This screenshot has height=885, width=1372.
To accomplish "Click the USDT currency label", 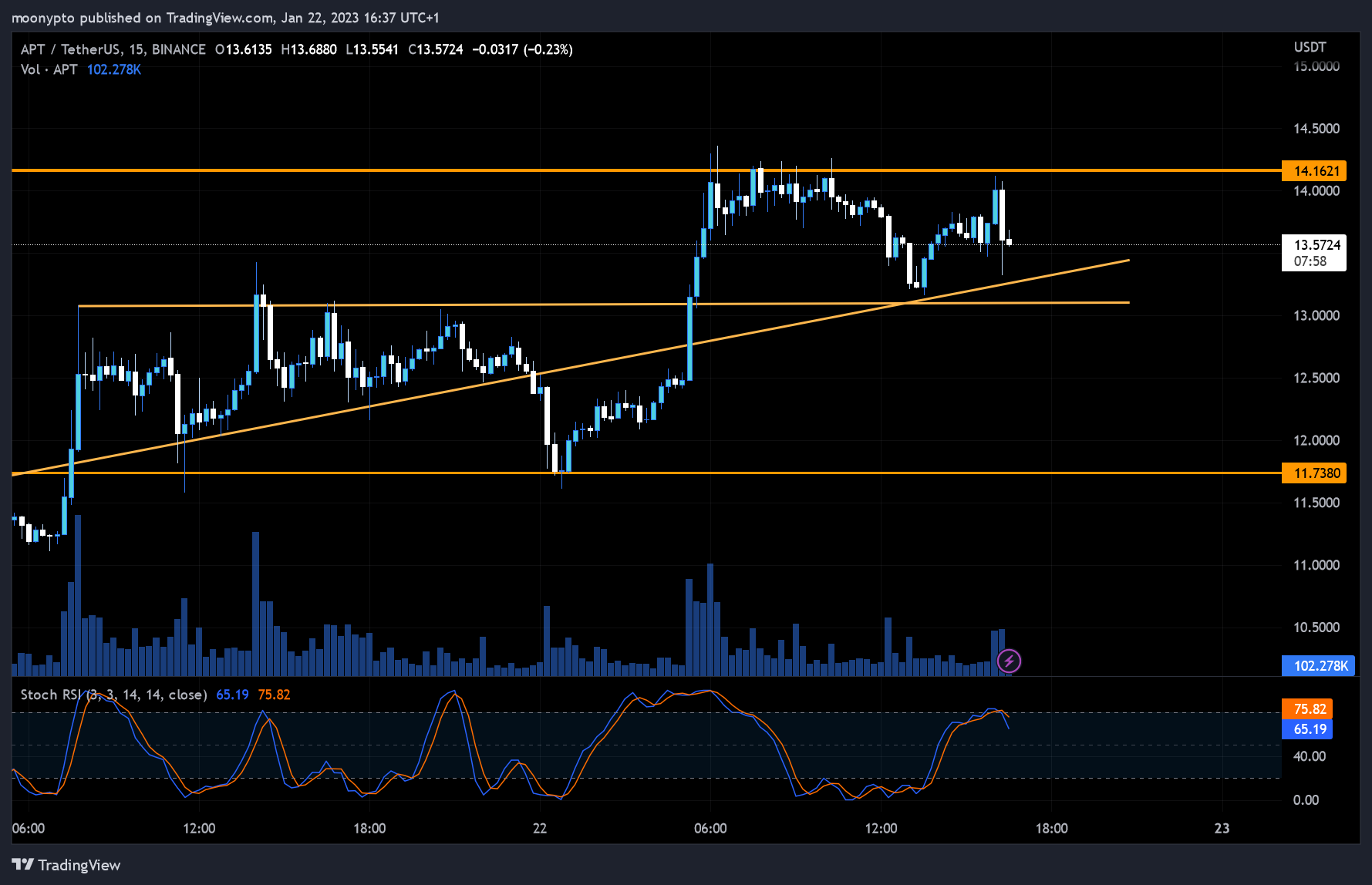I will tap(1310, 47).
